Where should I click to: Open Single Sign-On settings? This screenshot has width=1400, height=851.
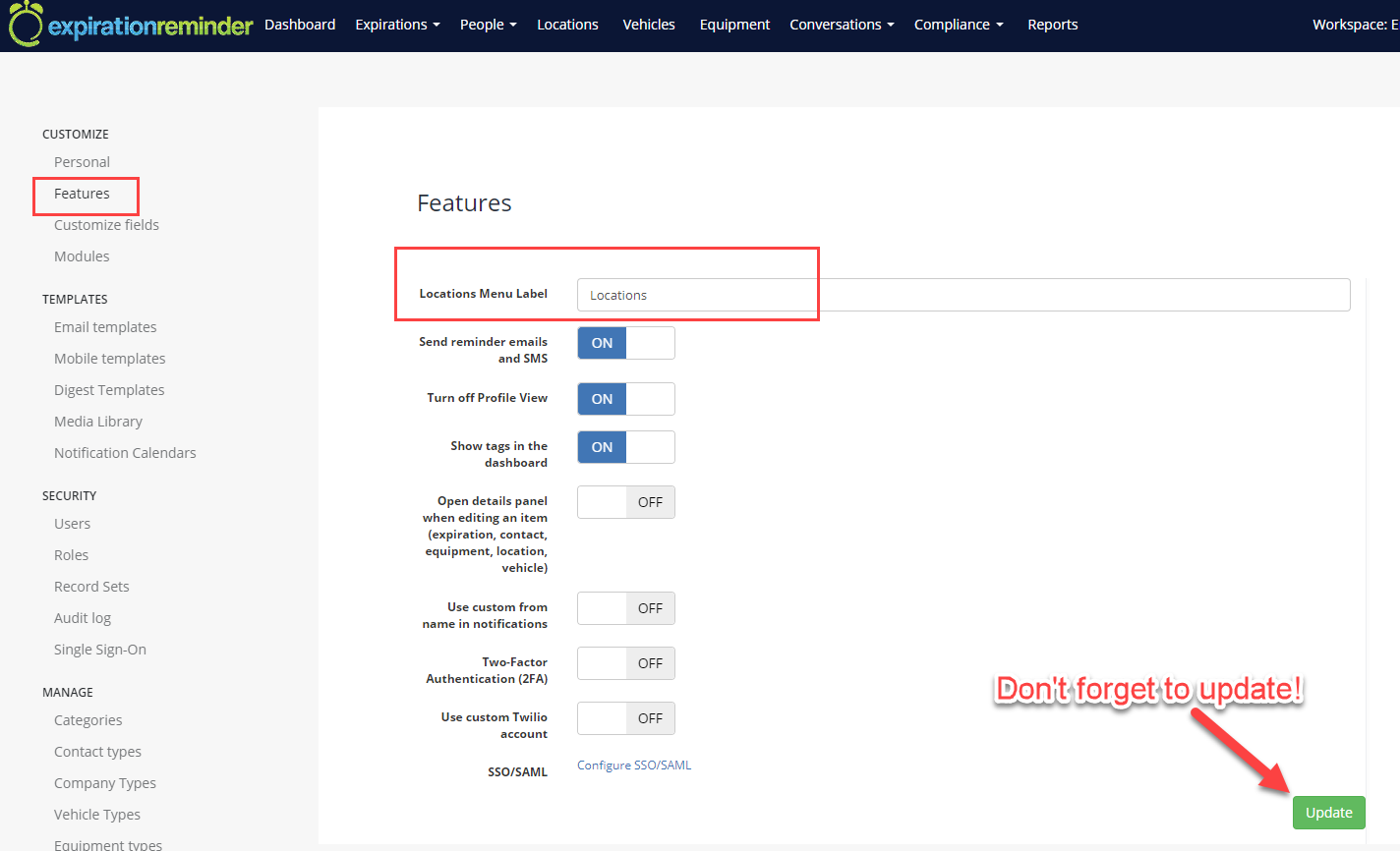[x=100, y=650]
